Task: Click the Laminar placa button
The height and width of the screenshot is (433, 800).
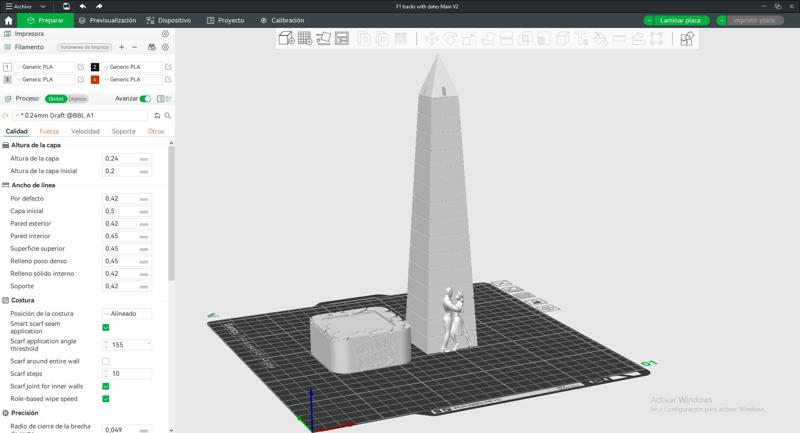Action: [681, 20]
